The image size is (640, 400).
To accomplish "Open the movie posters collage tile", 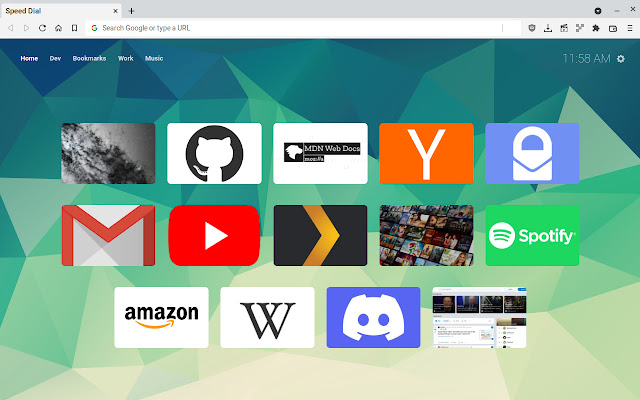I will [x=427, y=236].
